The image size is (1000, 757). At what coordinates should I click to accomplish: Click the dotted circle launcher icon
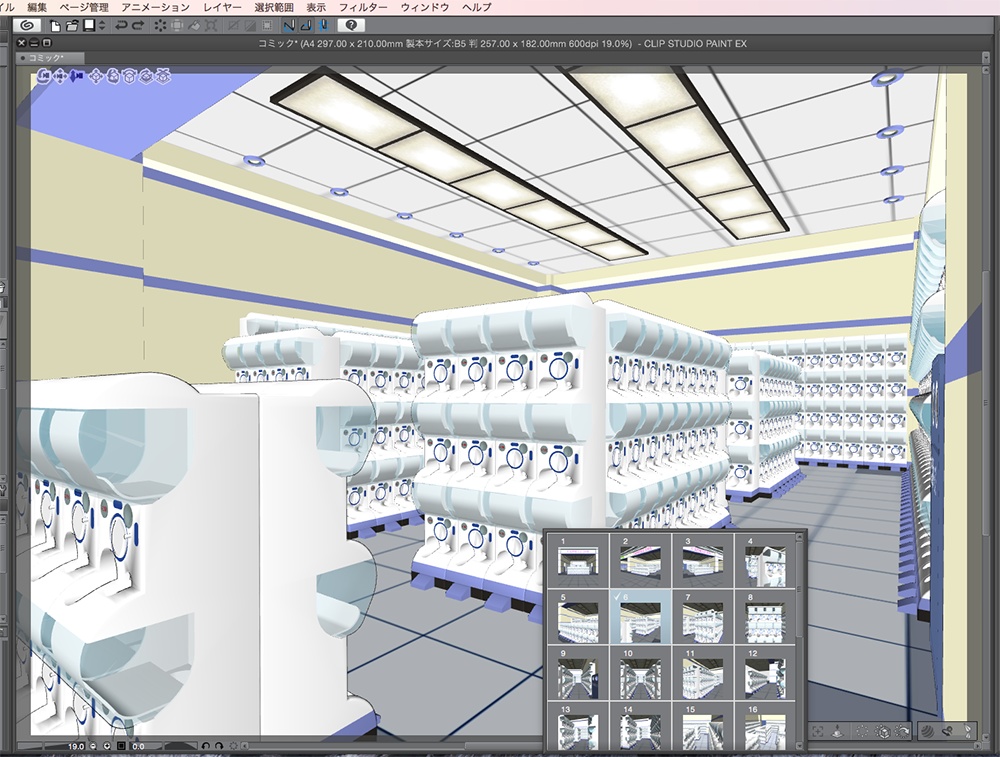(x=862, y=732)
